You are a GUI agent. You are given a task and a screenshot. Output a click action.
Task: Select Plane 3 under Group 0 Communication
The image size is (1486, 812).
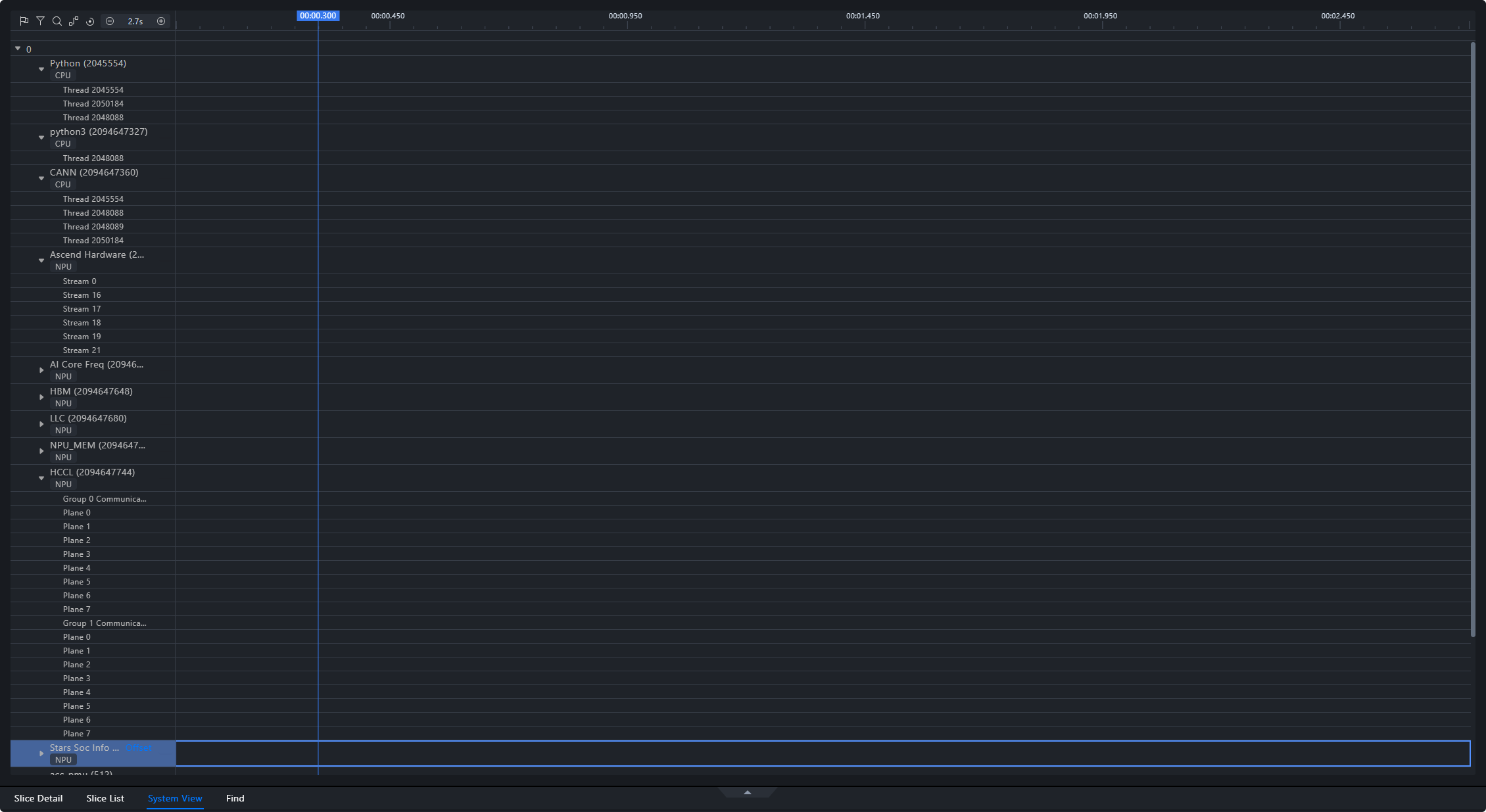click(93, 554)
